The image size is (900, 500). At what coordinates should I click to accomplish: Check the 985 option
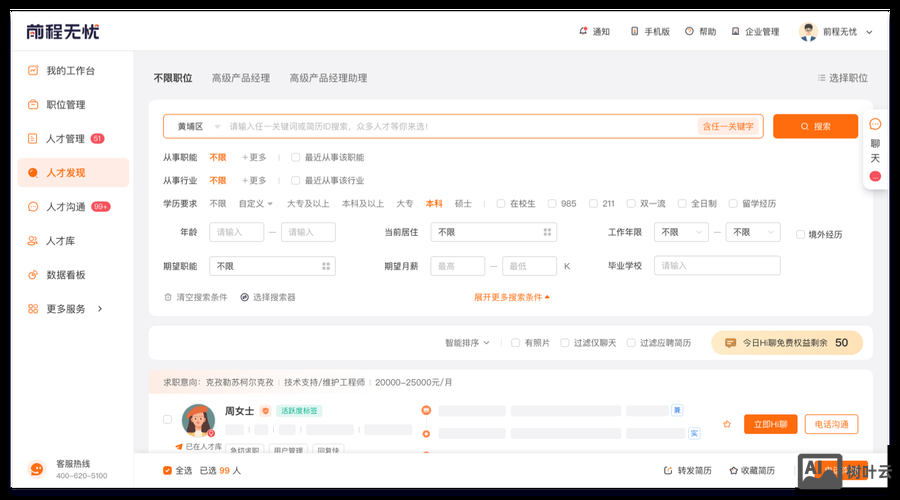coord(552,204)
